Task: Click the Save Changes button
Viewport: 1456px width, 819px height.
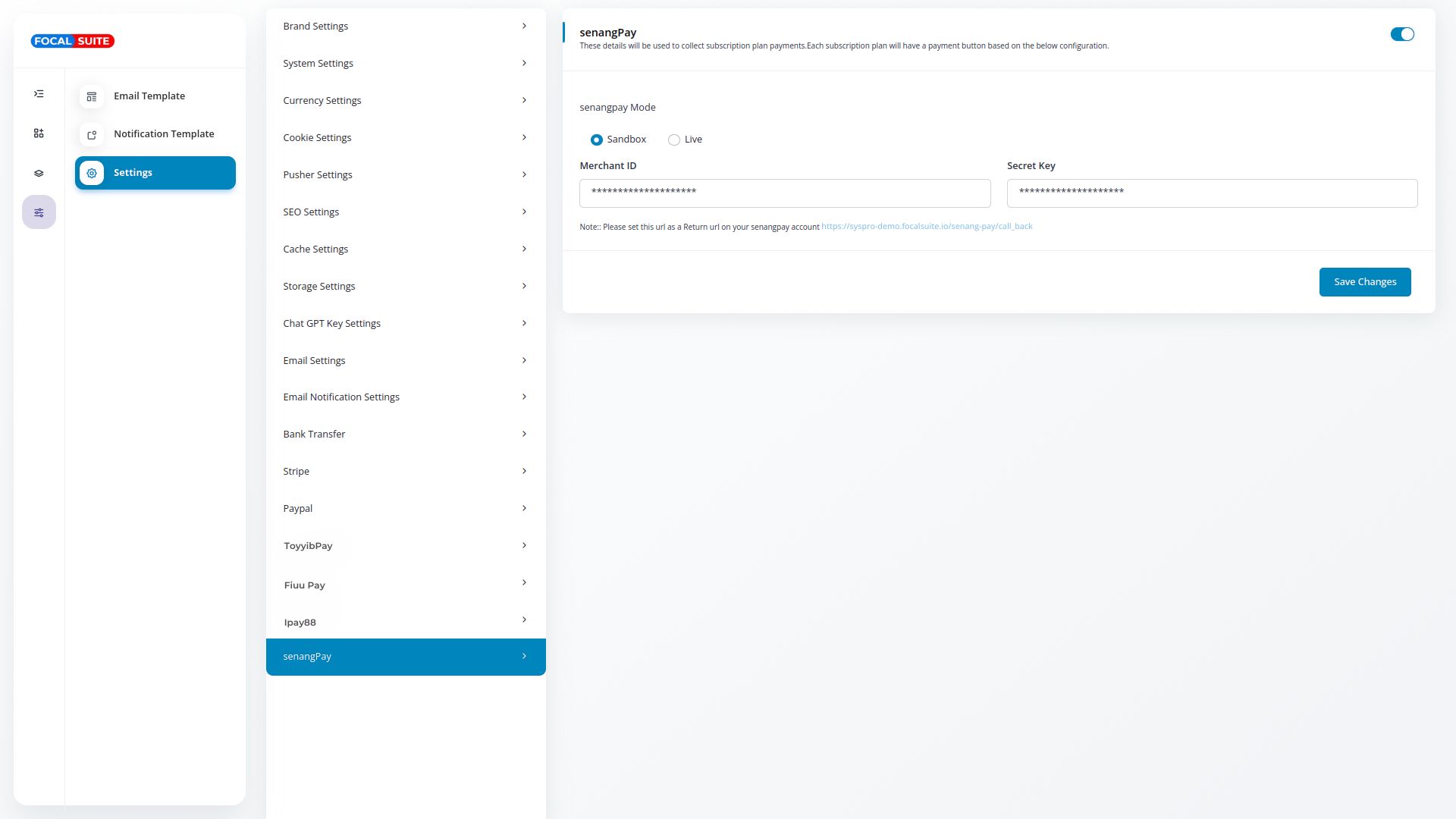Action: pyautogui.click(x=1364, y=282)
